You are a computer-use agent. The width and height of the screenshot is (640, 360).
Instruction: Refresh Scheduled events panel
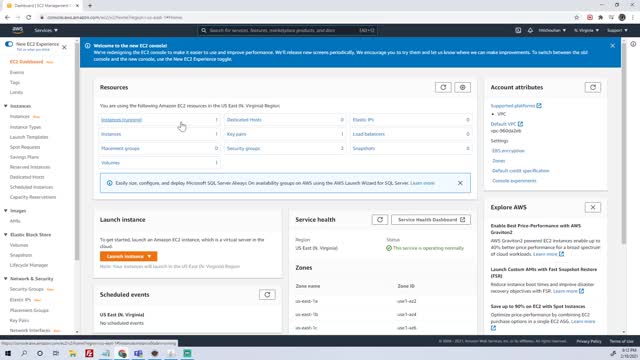[x=267, y=295]
